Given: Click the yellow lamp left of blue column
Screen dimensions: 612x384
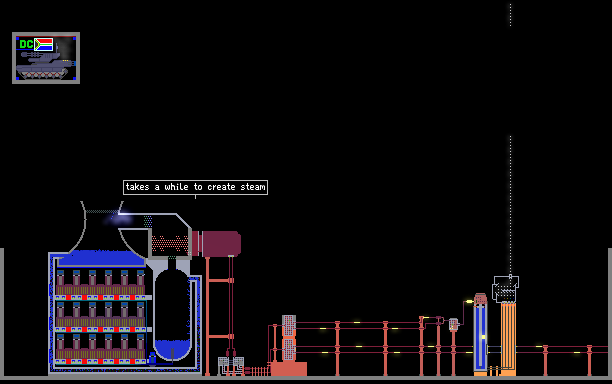Looking at the screenshot, I should click(x=469, y=301).
